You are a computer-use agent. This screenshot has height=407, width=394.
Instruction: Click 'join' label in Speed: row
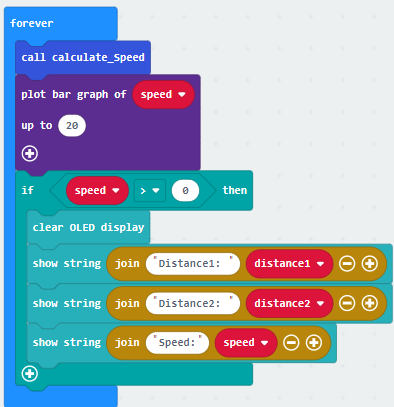(127, 343)
